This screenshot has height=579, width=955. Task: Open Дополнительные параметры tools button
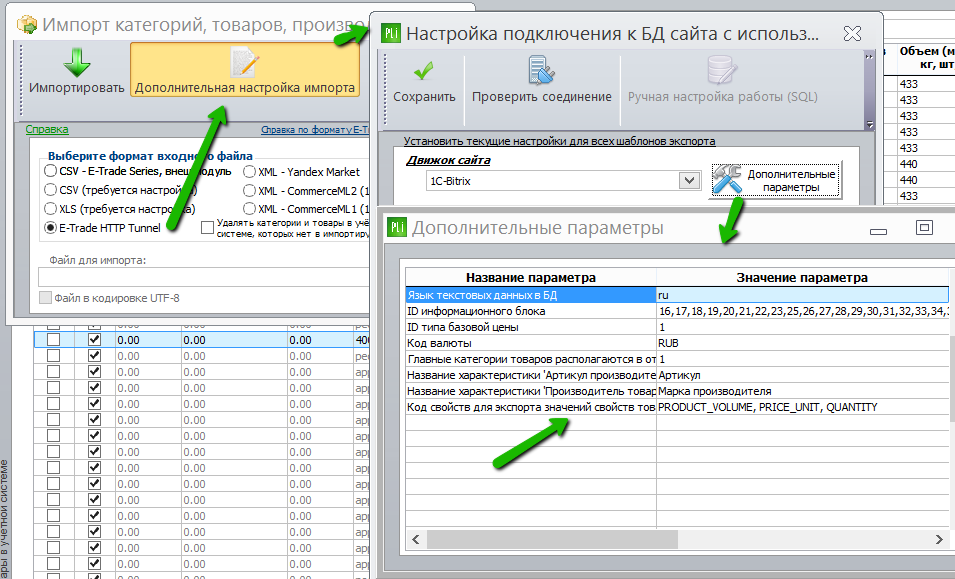(x=776, y=180)
